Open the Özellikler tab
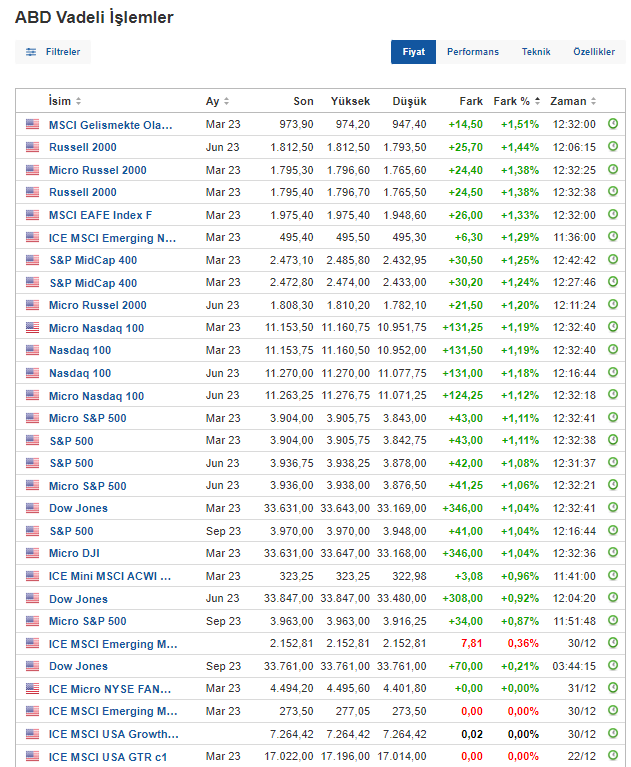This screenshot has height=767, width=631. tap(594, 52)
